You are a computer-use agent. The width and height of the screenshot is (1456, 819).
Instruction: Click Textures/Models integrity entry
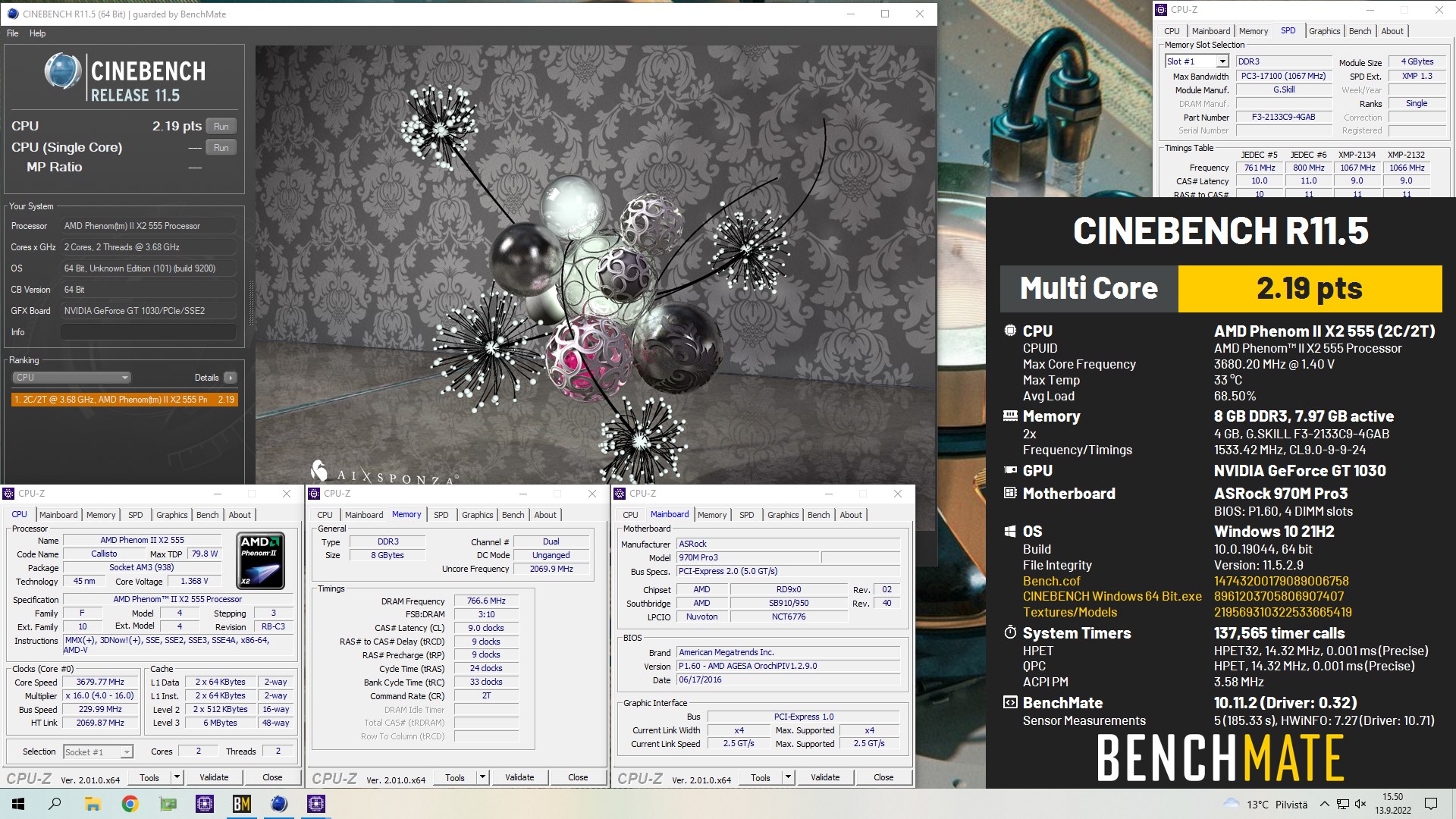point(1069,613)
